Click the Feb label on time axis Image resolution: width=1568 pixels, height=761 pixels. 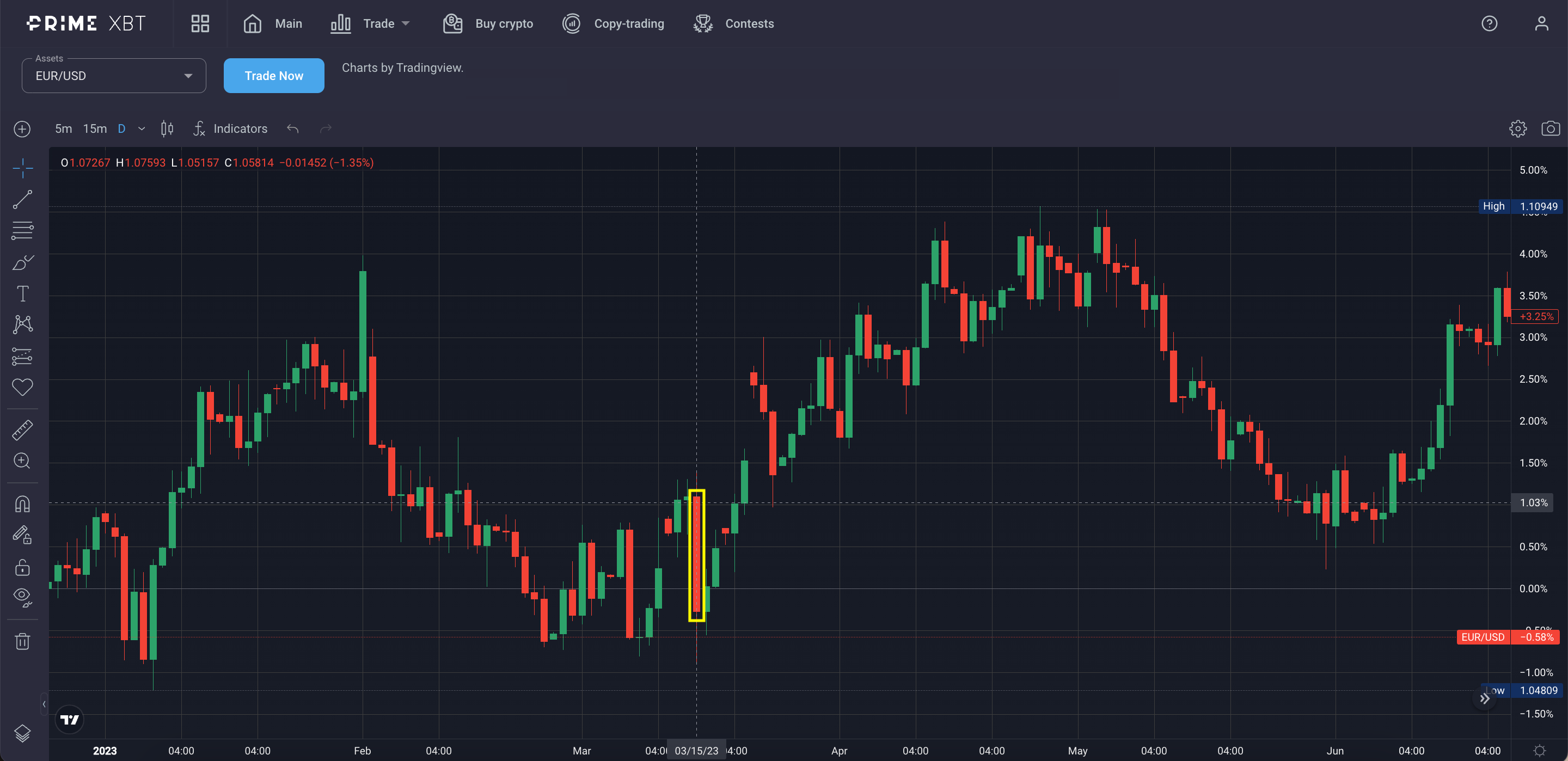tap(362, 751)
